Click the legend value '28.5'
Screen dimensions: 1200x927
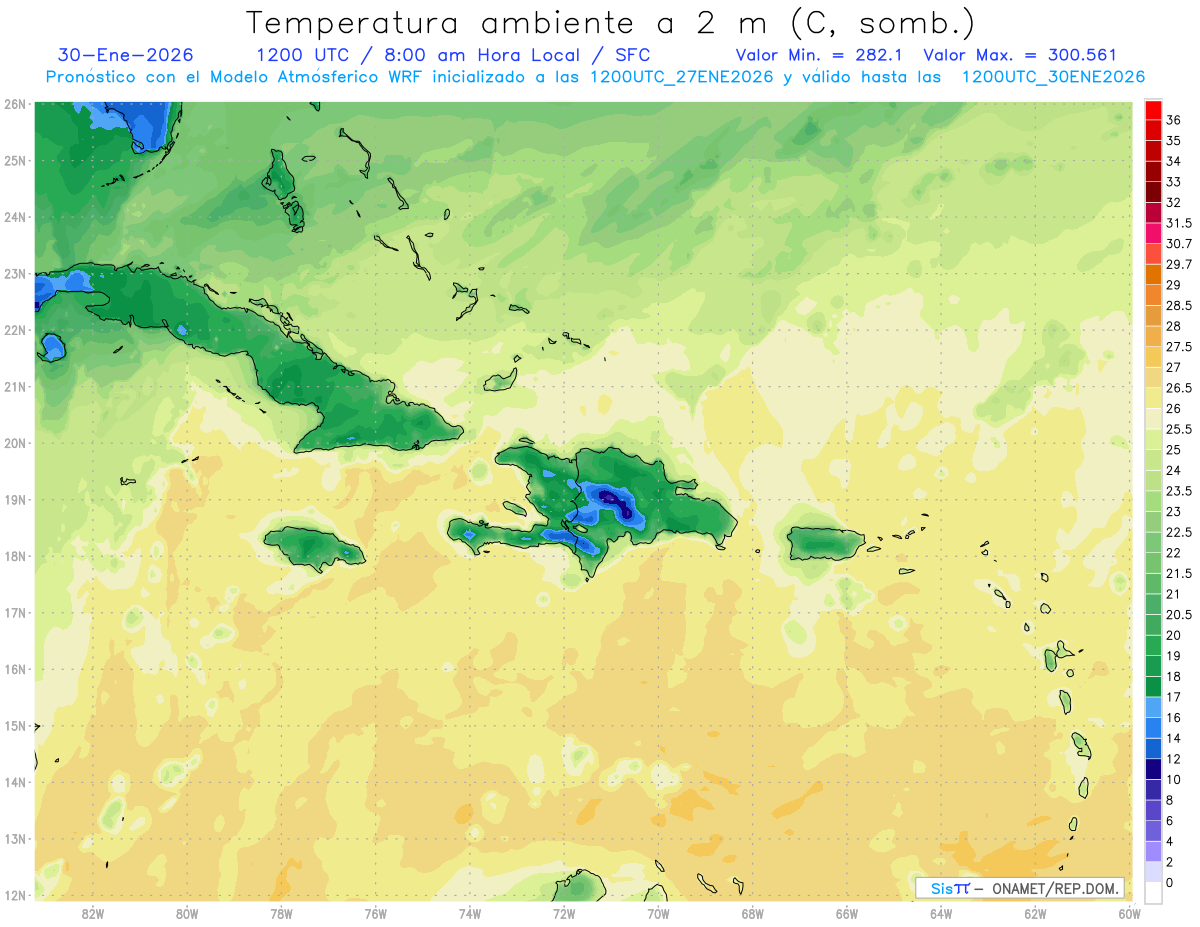click(1179, 305)
